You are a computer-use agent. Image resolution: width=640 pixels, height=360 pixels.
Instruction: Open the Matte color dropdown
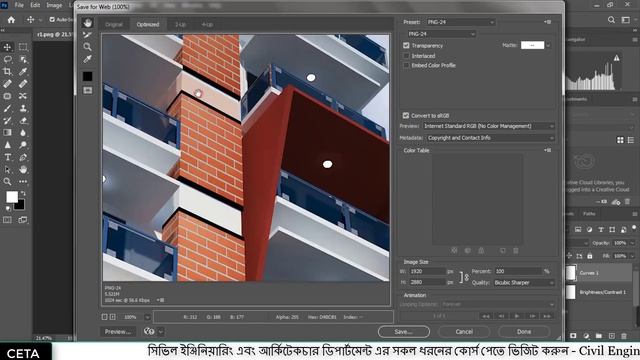pyautogui.click(x=548, y=45)
